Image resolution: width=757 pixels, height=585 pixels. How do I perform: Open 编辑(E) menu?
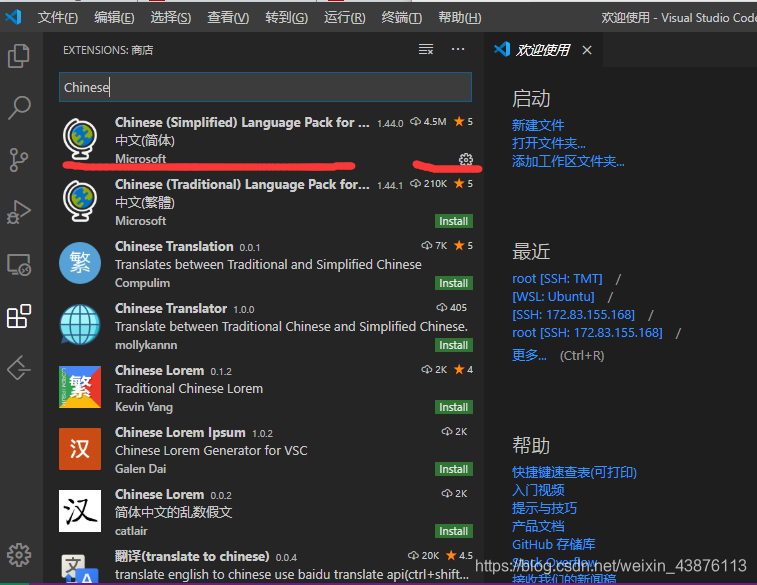tap(114, 17)
